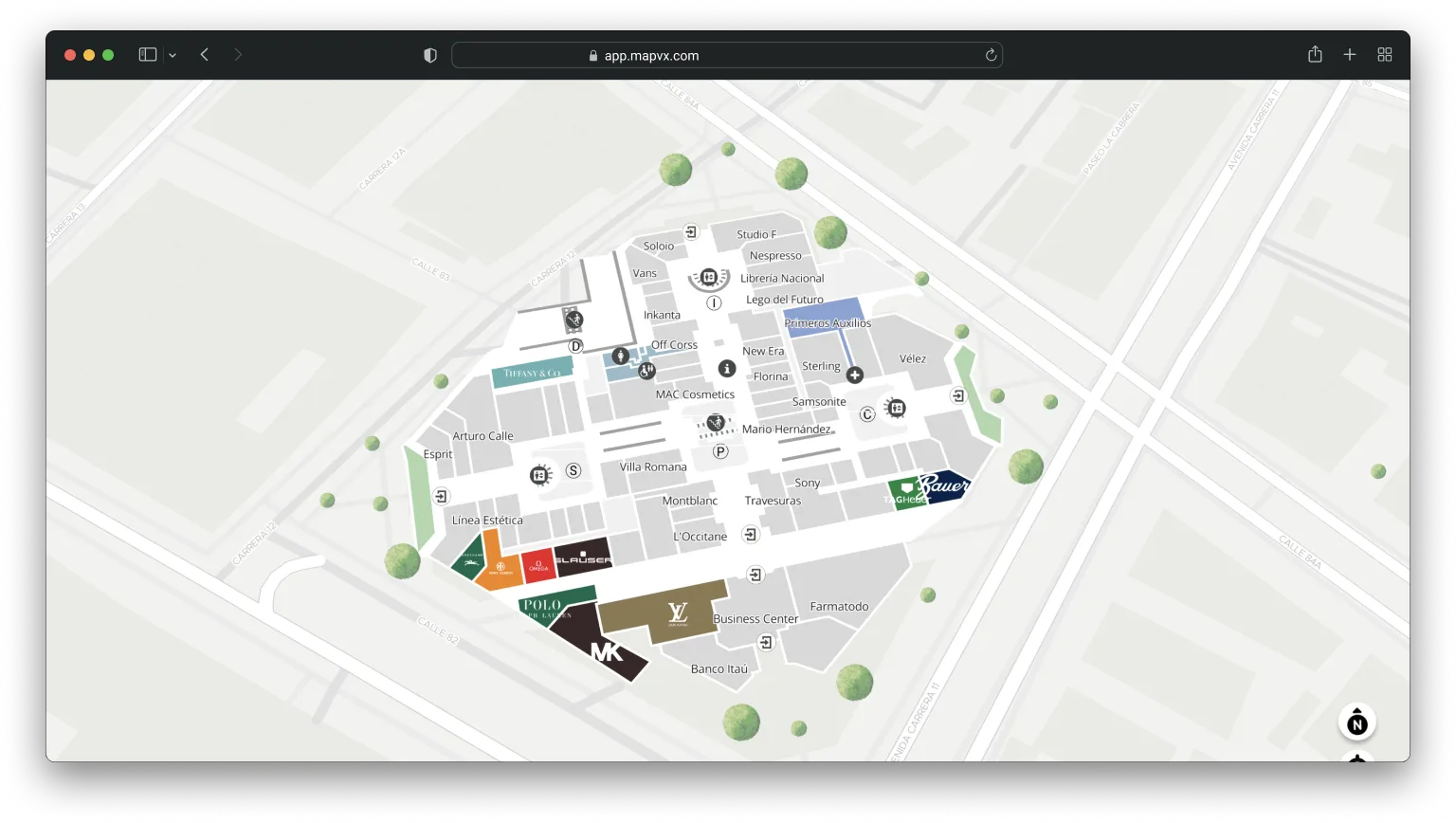Reset map orientation with the north compass button
Viewport: 1456px width, 823px height.
pos(1356,722)
